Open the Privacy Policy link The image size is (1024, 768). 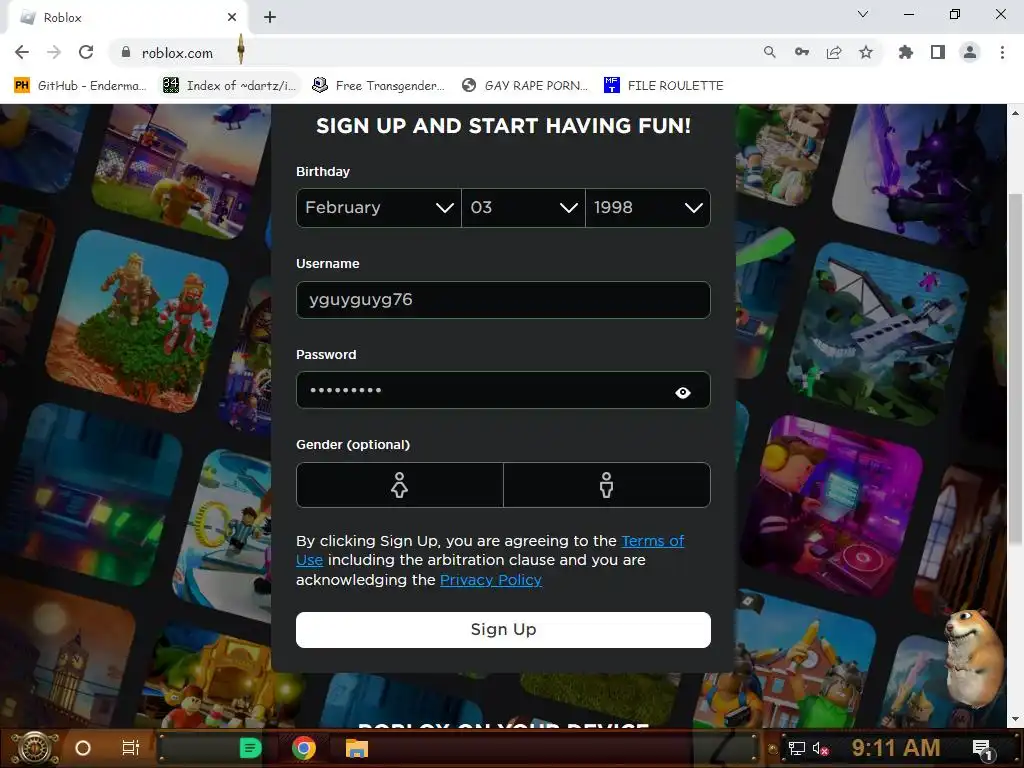[x=491, y=580]
